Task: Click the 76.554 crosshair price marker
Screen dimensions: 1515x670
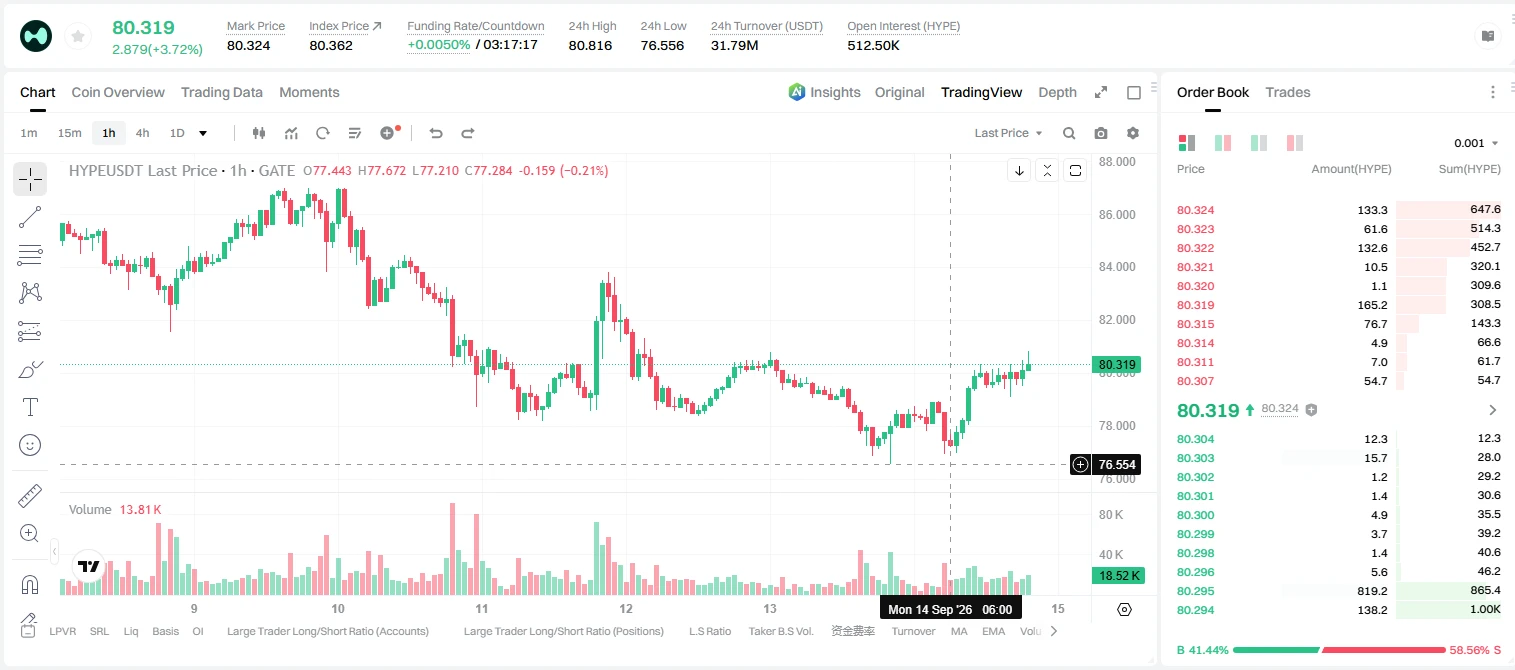Action: pyautogui.click(x=1106, y=465)
